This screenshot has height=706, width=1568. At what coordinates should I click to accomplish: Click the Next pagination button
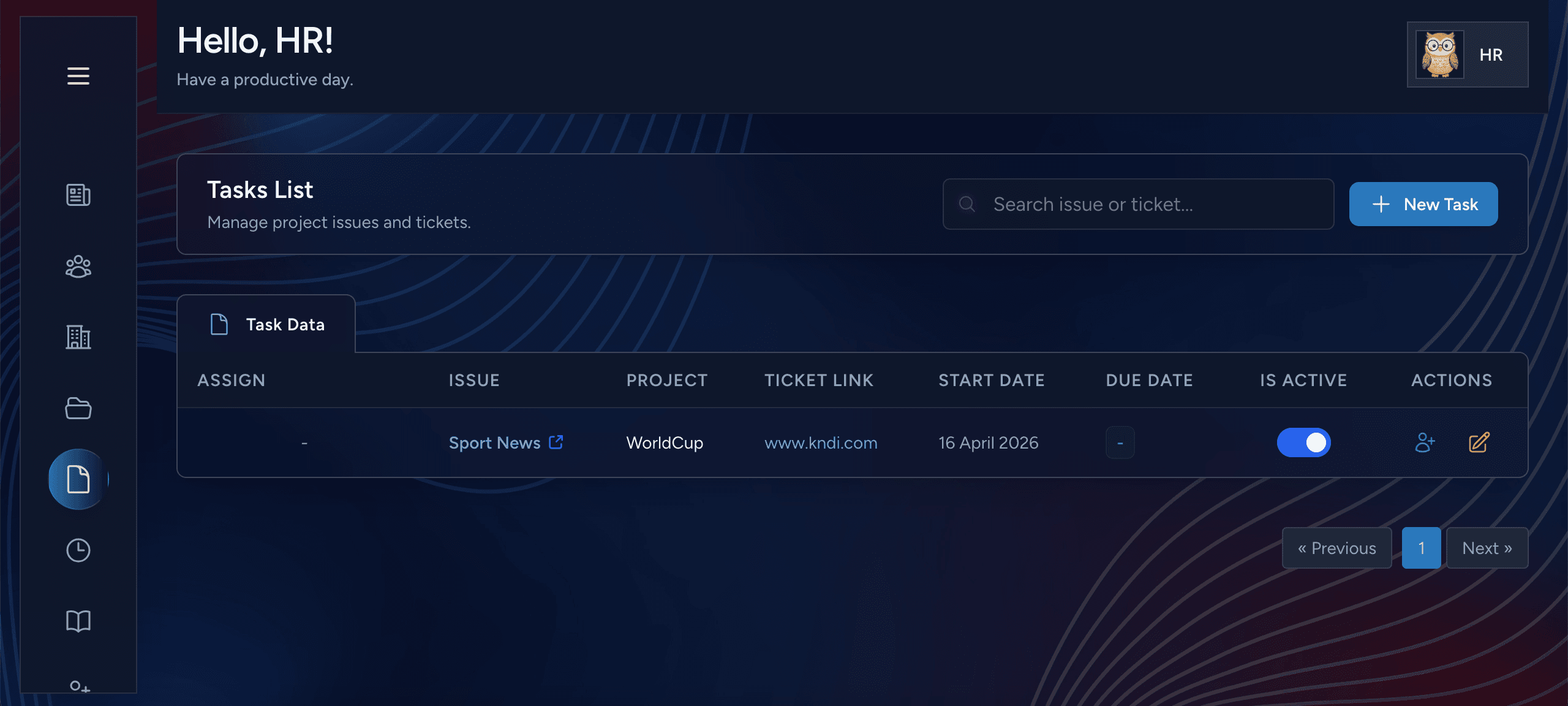1487,548
